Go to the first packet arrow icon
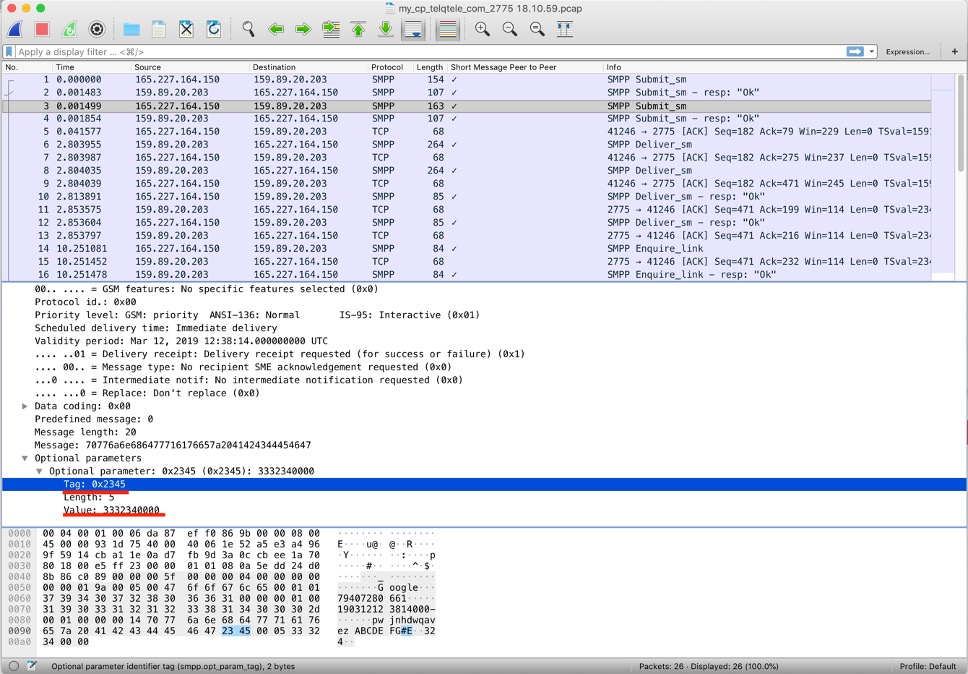This screenshot has width=968, height=674. click(359, 29)
